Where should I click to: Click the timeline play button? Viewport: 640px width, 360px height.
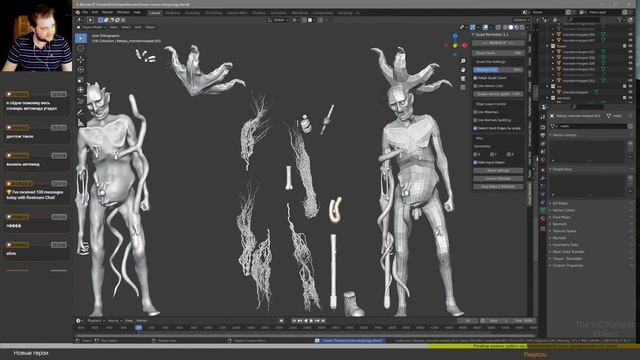click(x=311, y=321)
